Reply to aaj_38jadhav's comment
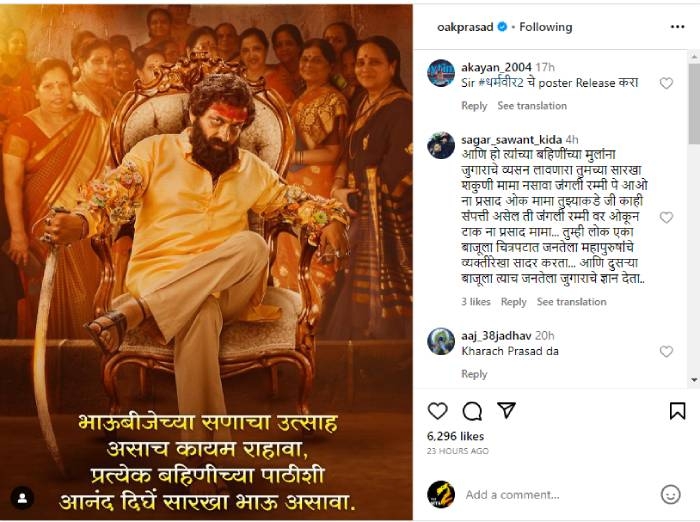 pos(474,374)
